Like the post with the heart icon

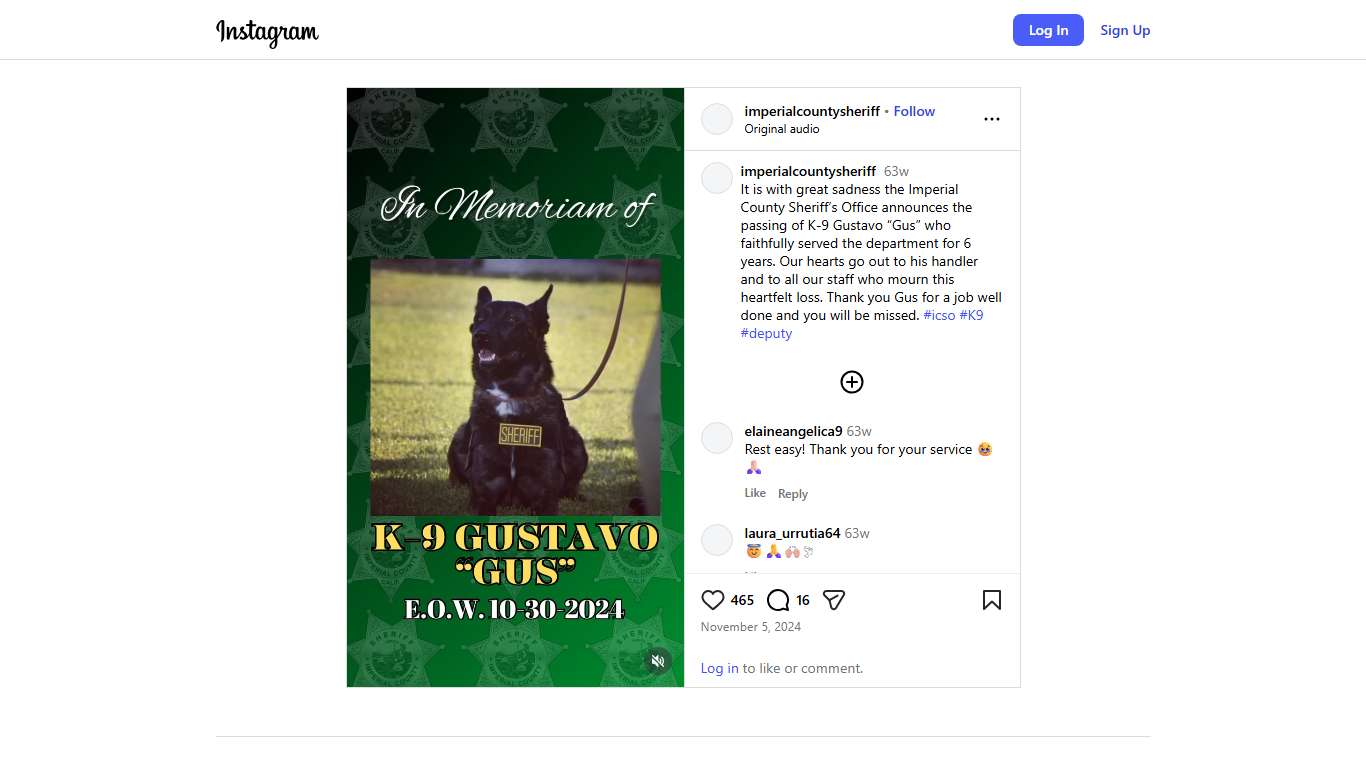[x=713, y=600]
